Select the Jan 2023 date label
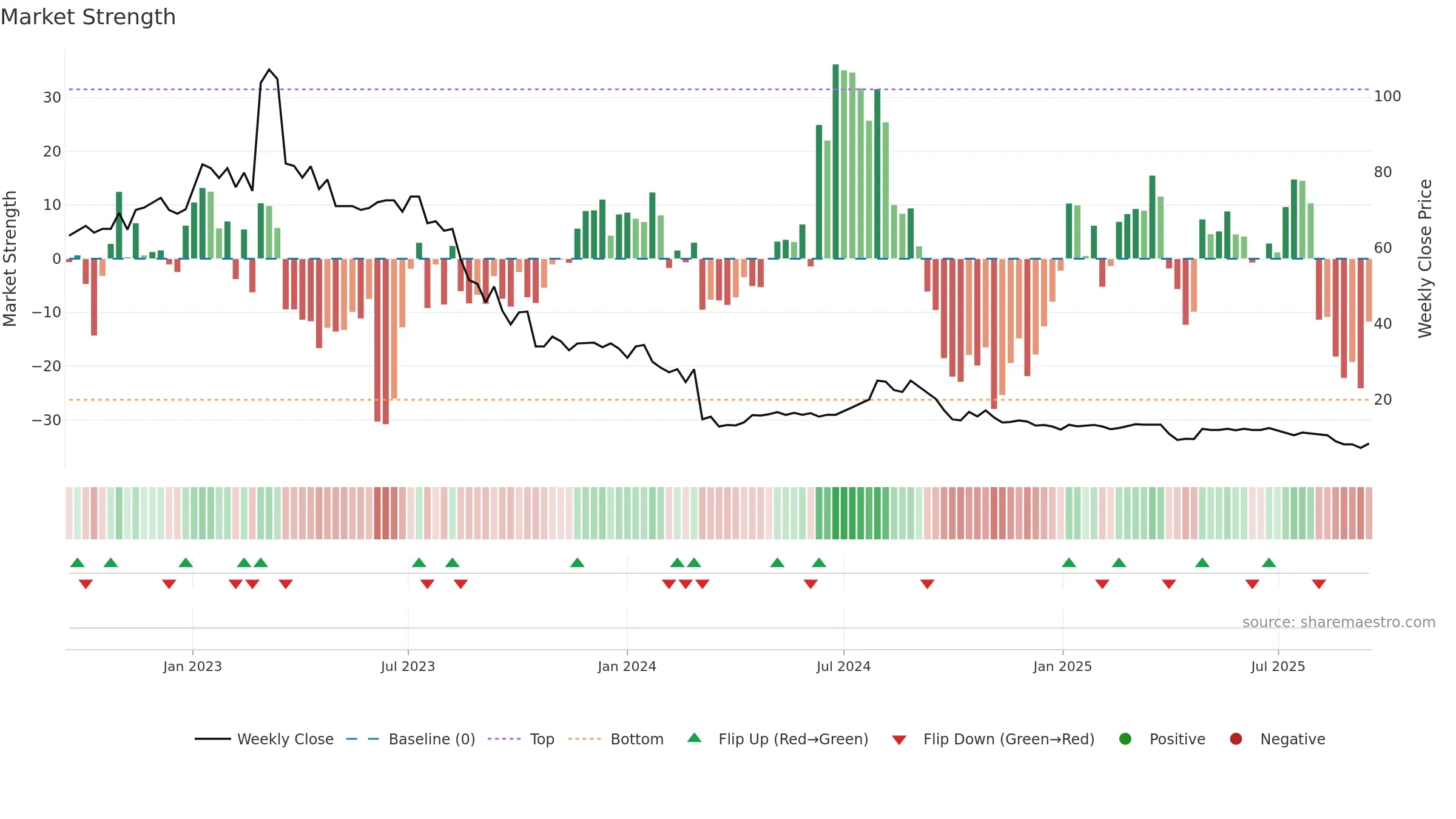This screenshot has width=1456, height=819. coord(192,667)
